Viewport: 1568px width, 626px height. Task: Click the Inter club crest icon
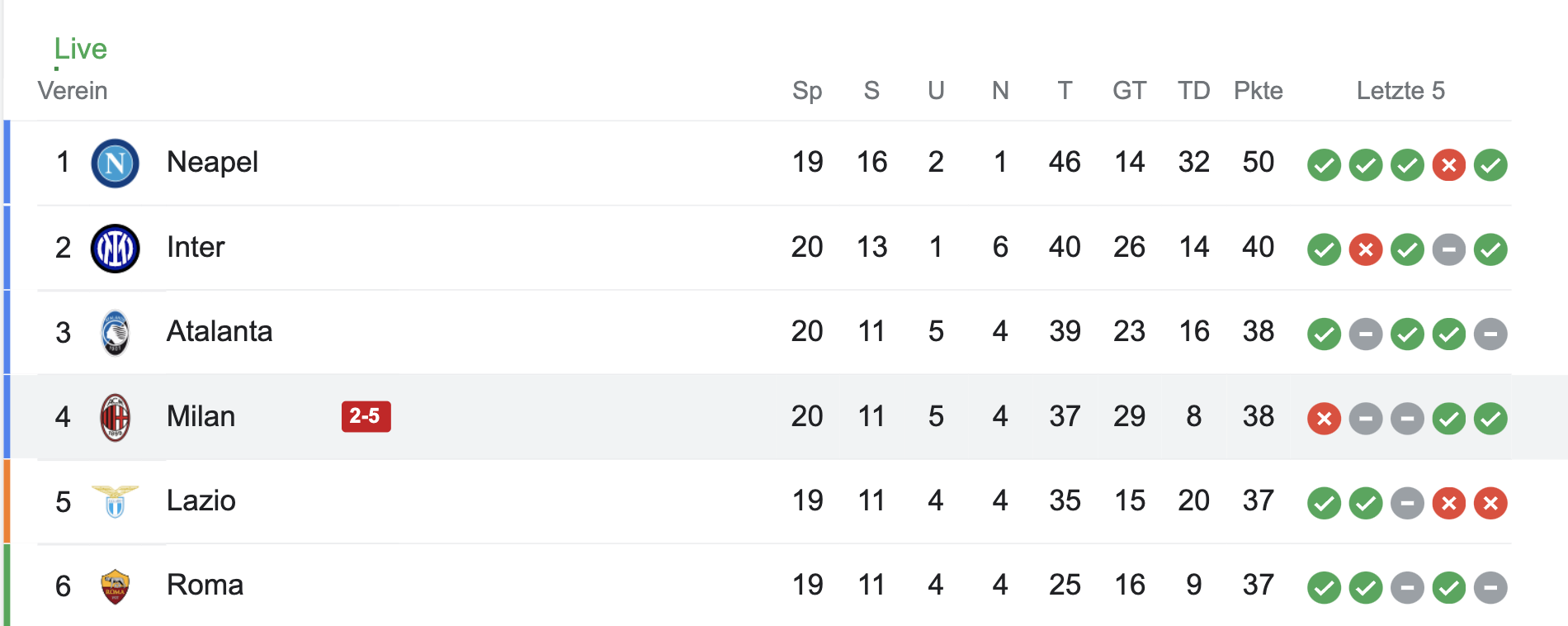point(115,249)
